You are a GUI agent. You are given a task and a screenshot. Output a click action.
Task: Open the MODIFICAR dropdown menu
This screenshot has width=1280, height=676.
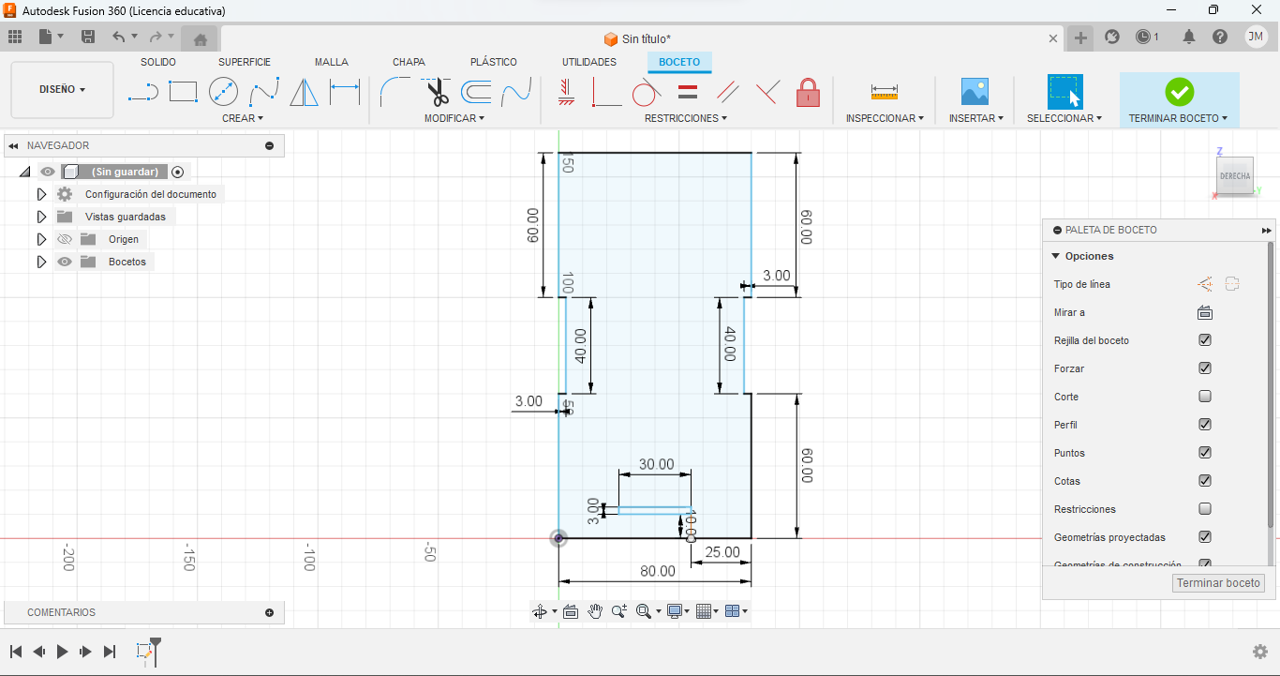coord(454,118)
